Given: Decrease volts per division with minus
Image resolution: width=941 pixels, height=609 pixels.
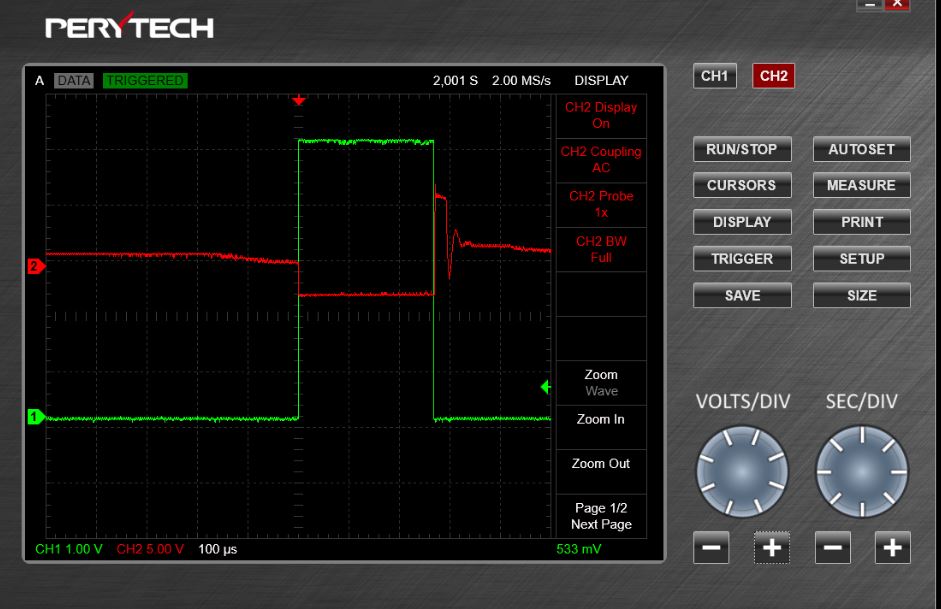Looking at the screenshot, I should pyautogui.click(x=711, y=547).
